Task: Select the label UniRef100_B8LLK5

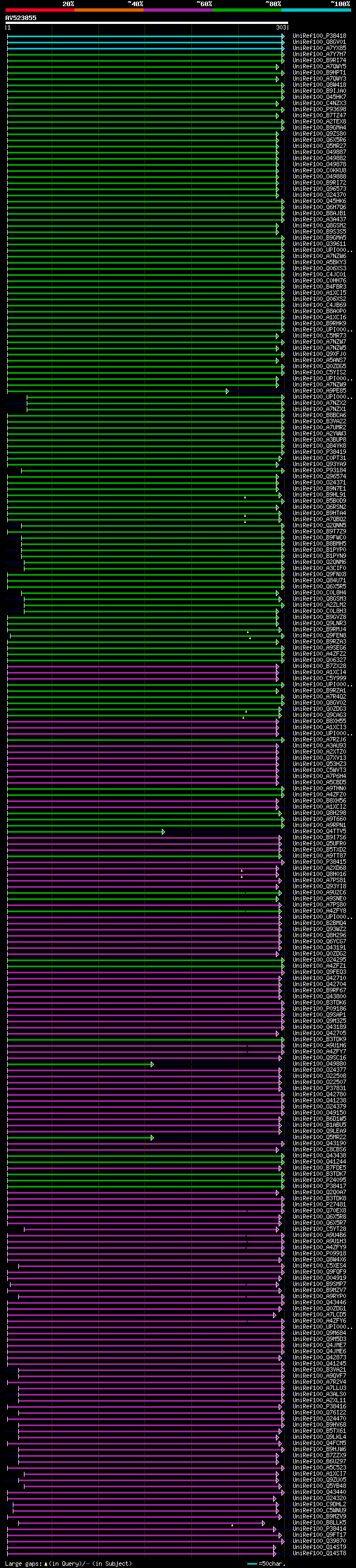Action: [x=319, y=1523]
